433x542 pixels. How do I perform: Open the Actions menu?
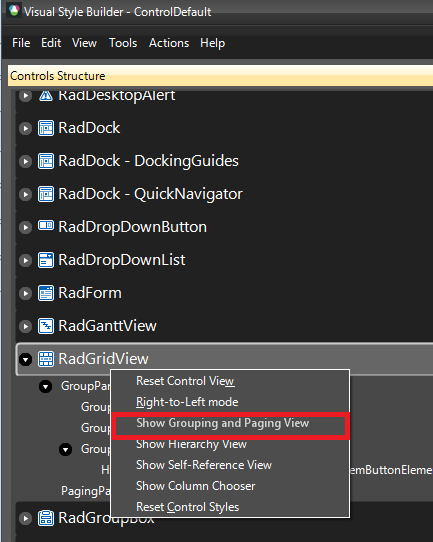(x=169, y=43)
